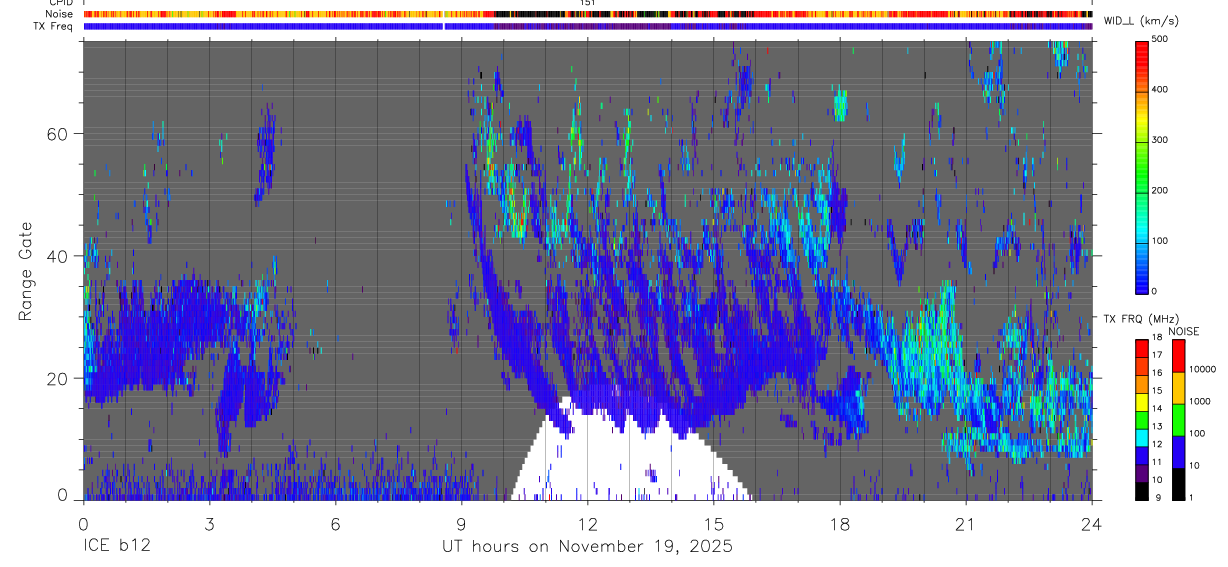Click the blue segment of NOISE legend

[x=1178, y=451]
